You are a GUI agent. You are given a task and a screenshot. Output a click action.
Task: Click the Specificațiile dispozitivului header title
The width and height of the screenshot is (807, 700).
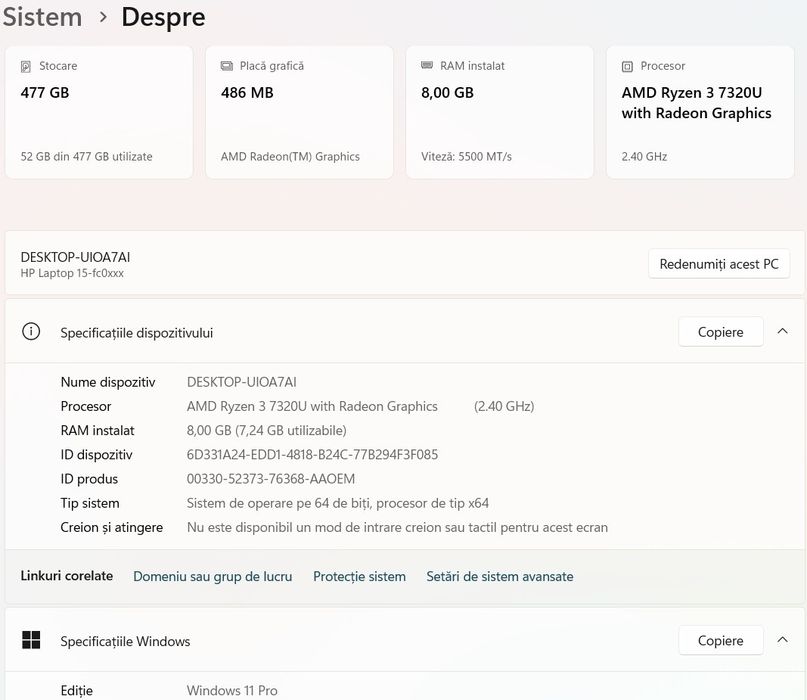pyautogui.click(x=136, y=333)
